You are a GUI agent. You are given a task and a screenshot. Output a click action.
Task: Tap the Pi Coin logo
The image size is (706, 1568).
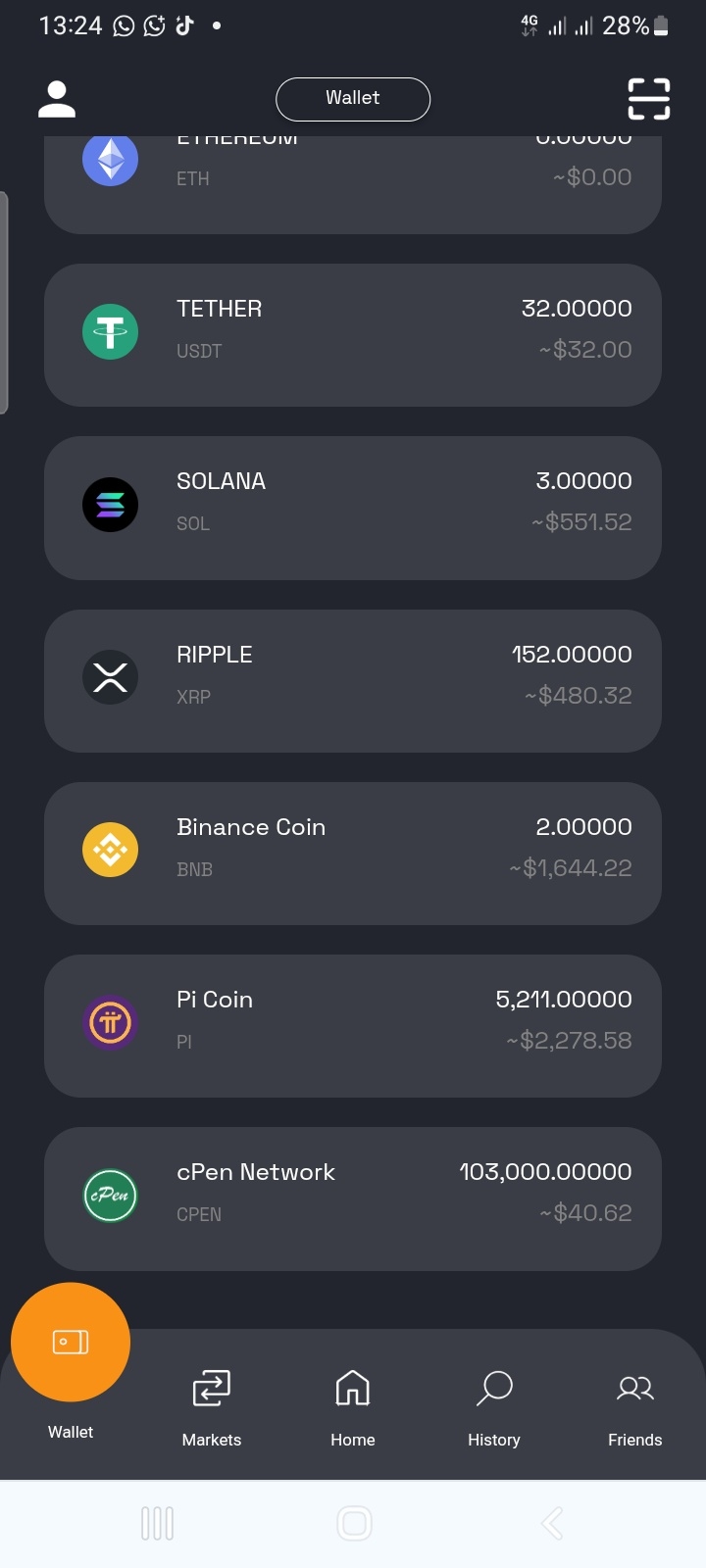[110, 1022]
